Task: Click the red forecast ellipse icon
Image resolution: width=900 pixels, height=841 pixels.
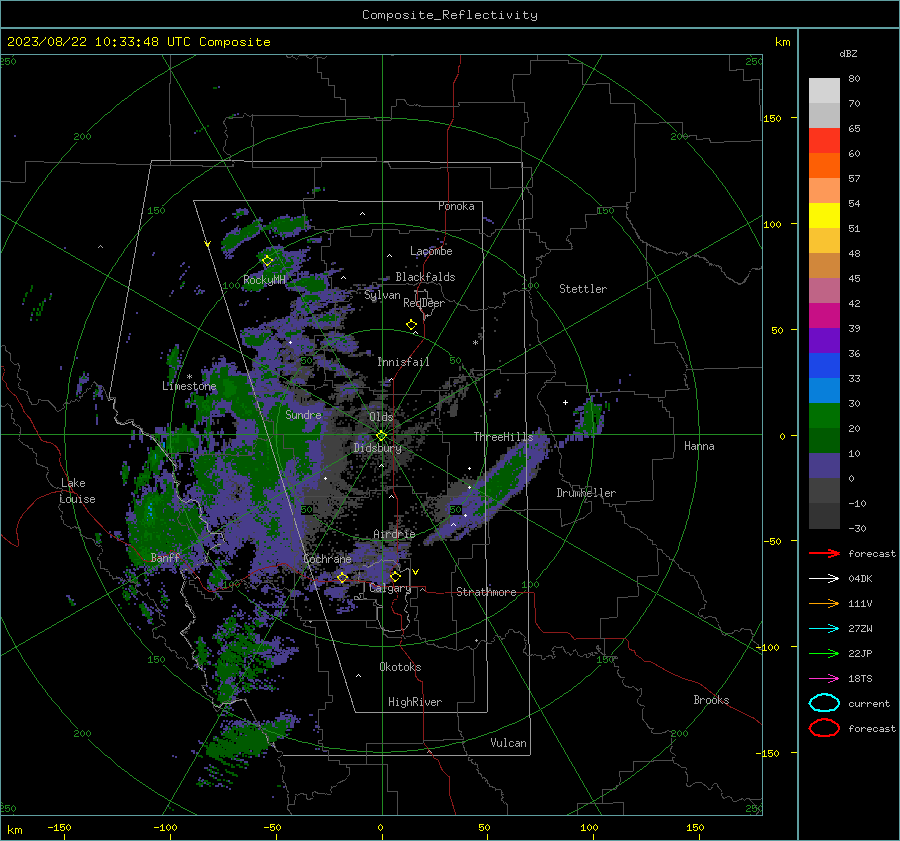Action: click(x=824, y=728)
